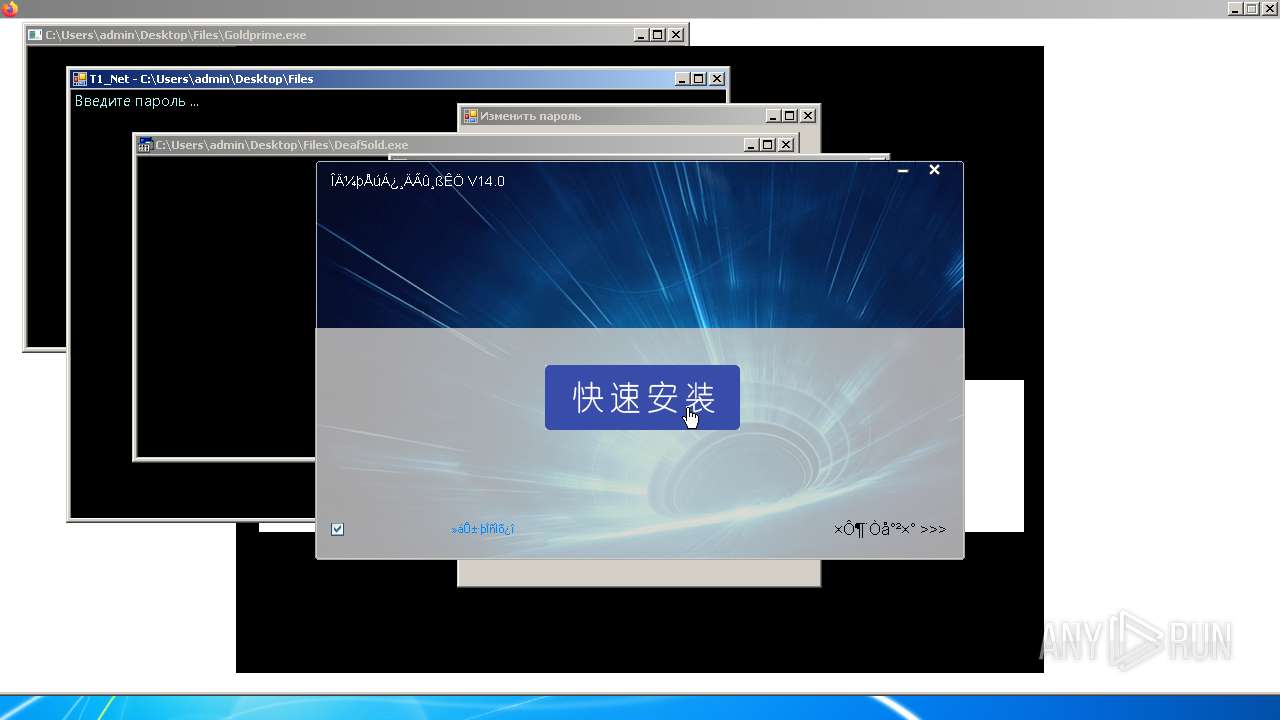The width and height of the screenshot is (1280, 720).
Task: Click the Goldprime.exe window system icon
Action: pos(35,35)
